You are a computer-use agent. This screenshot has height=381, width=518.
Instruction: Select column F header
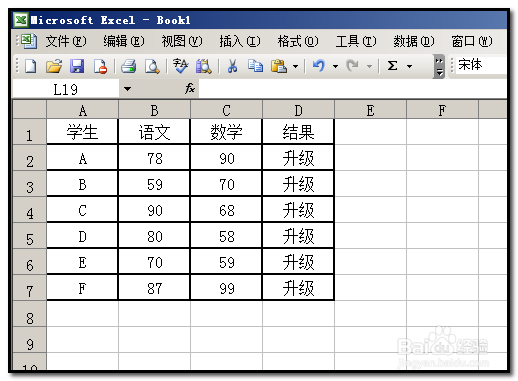[442, 110]
